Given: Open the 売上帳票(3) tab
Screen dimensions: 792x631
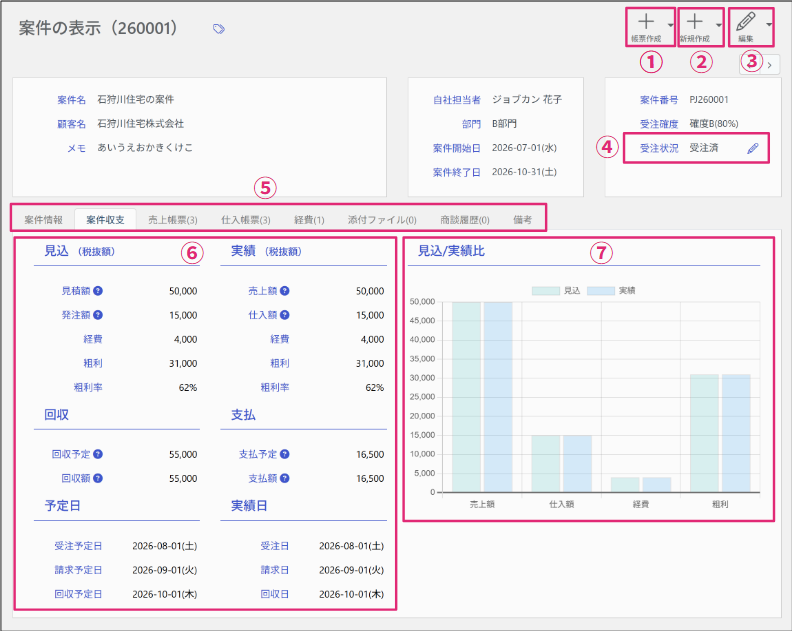Looking at the screenshot, I should (x=173, y=220).
